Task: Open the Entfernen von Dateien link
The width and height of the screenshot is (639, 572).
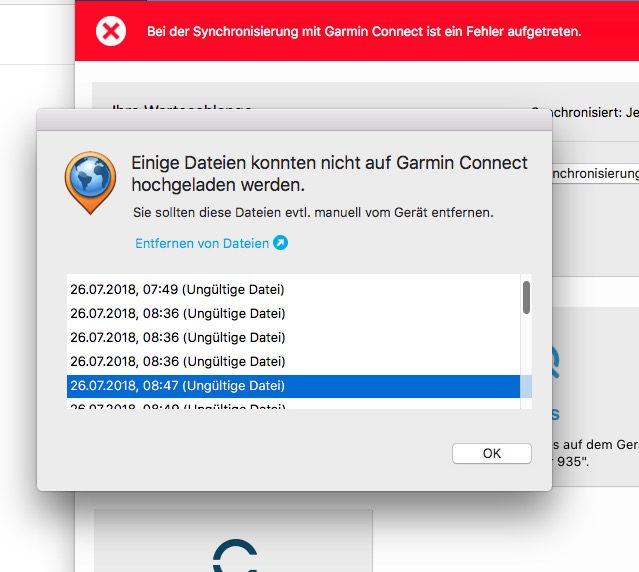Action: (x=202, y=243)
